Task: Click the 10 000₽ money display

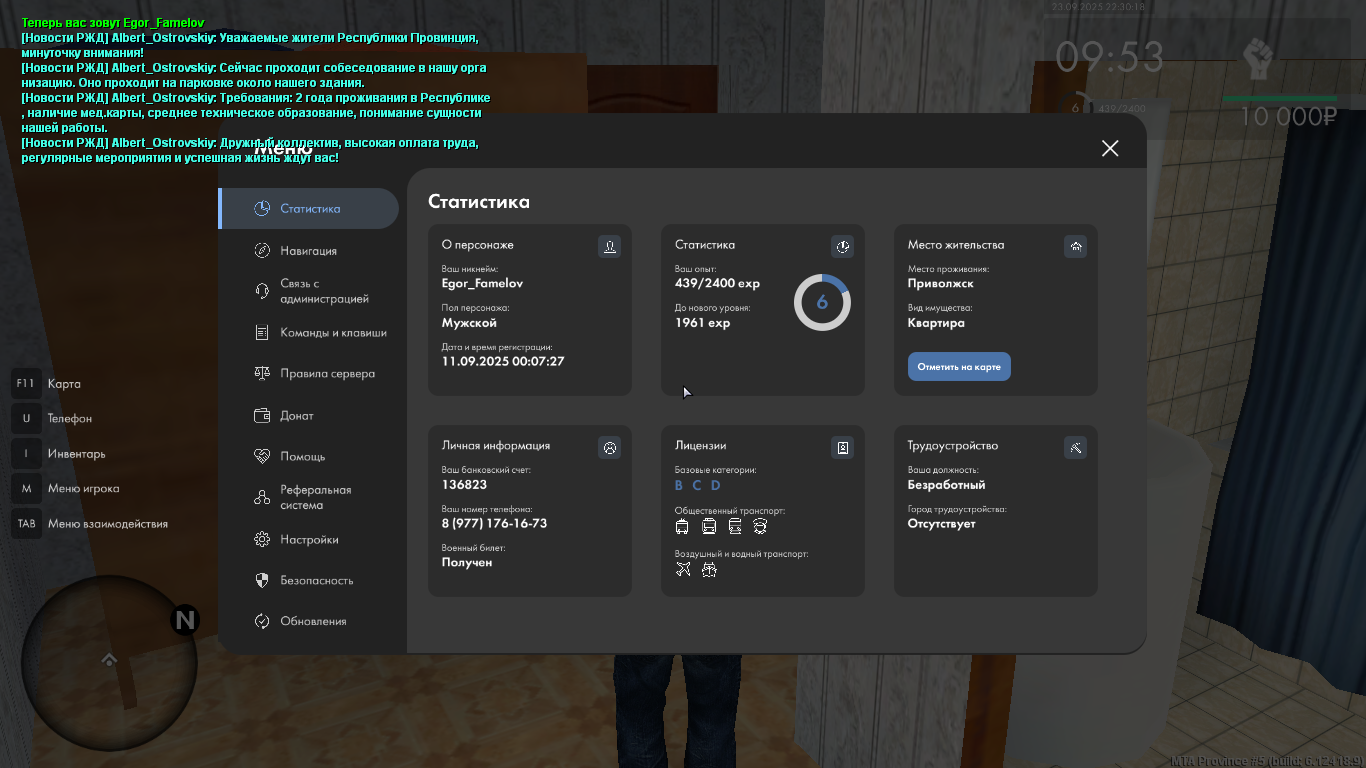Action: pyautogui.click(x=1289, y=116)
